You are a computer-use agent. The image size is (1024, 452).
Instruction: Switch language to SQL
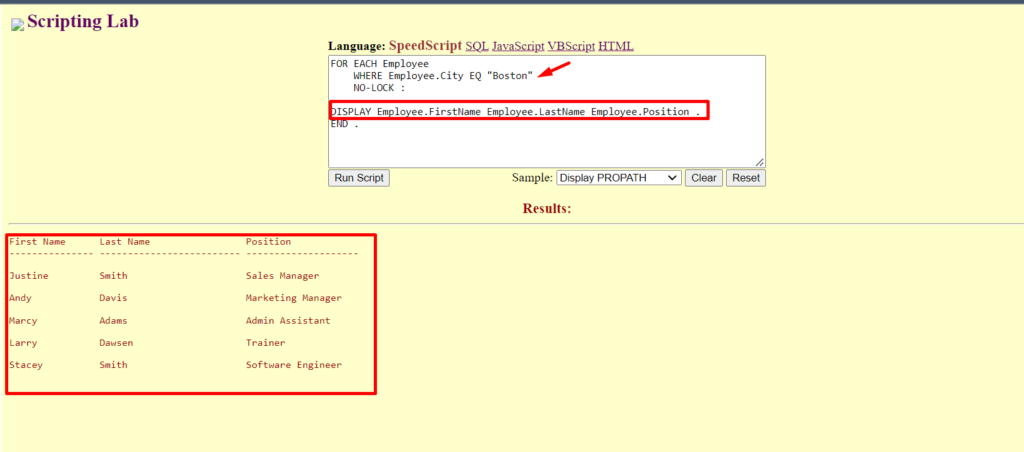477,46
